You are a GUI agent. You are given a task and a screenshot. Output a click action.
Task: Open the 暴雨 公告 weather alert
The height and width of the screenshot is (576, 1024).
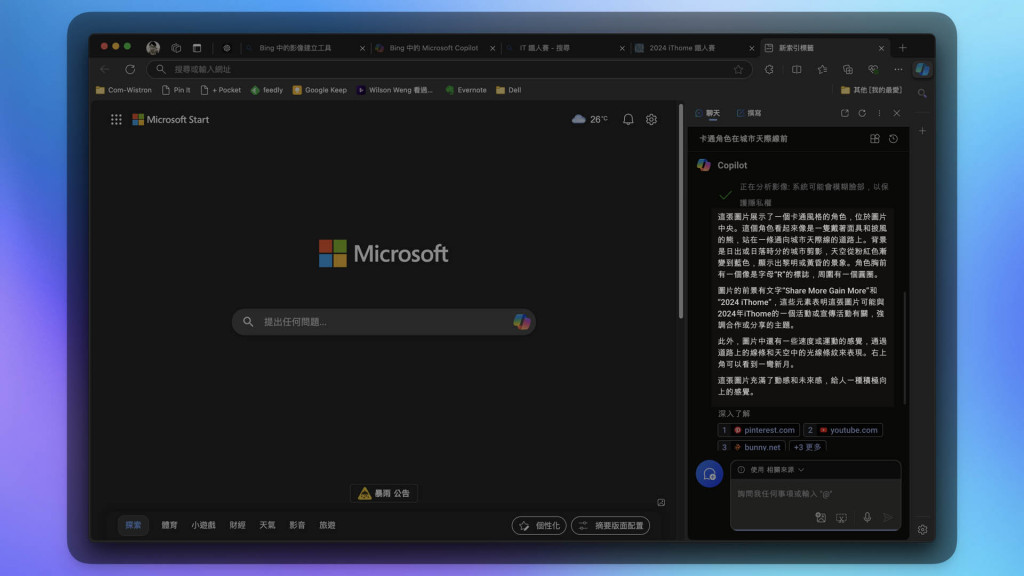coord(384,493)
